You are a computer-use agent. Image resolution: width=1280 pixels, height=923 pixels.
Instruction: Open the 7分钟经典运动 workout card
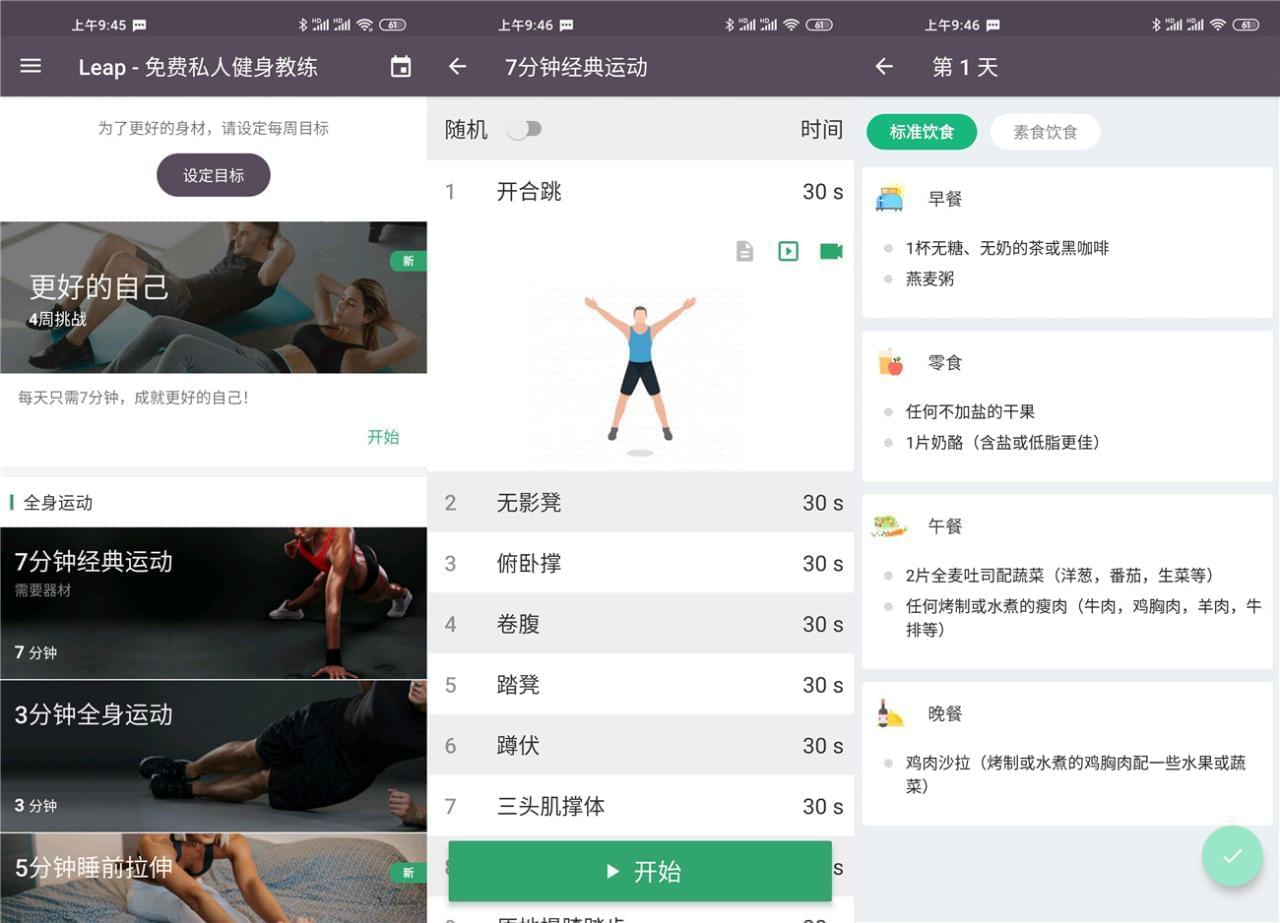pos(213,603)
